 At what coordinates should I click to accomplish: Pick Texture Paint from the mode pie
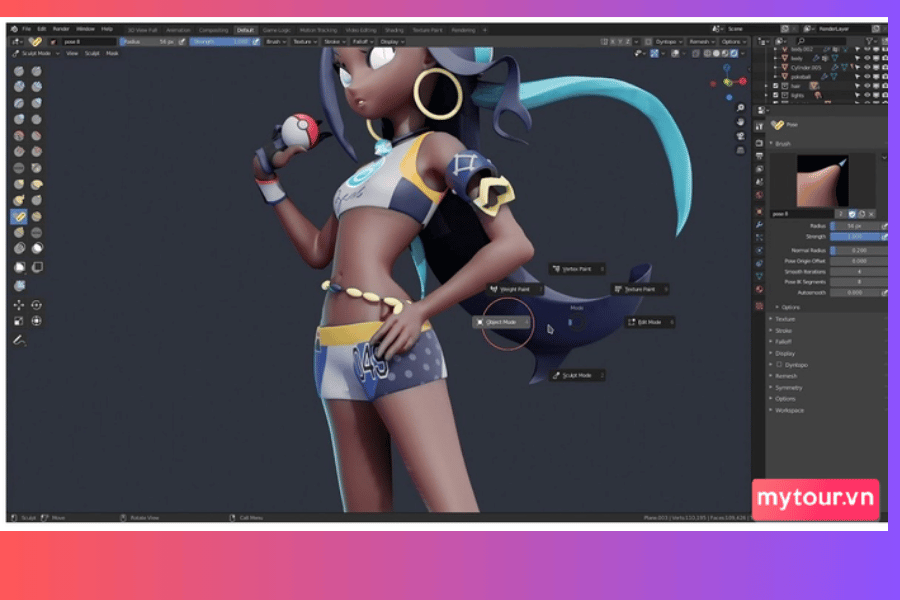(639, 289)
